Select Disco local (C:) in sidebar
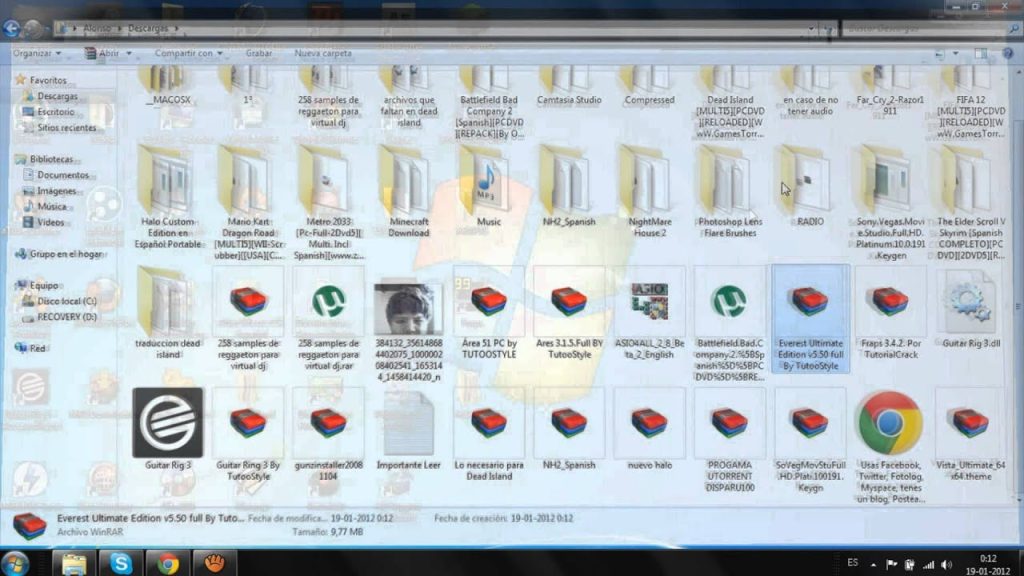The image size is (1024, 576). pos(62,300)
